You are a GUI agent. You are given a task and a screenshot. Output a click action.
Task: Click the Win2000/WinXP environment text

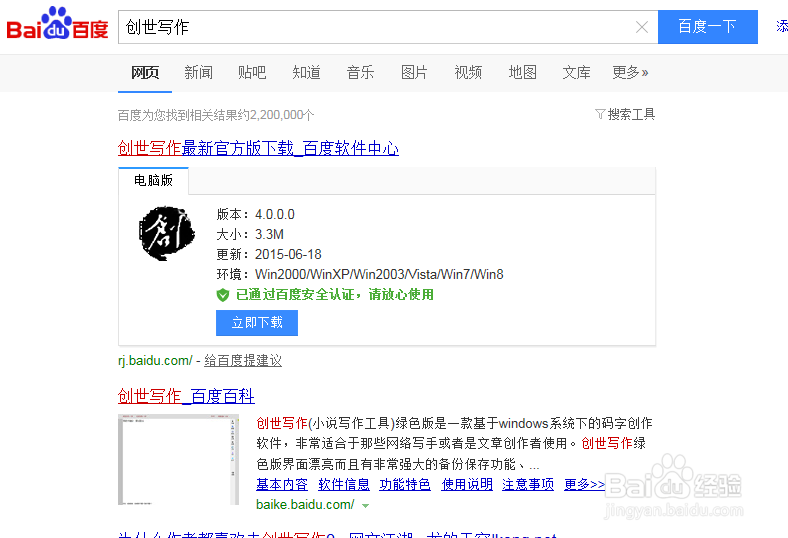[379, 275]
